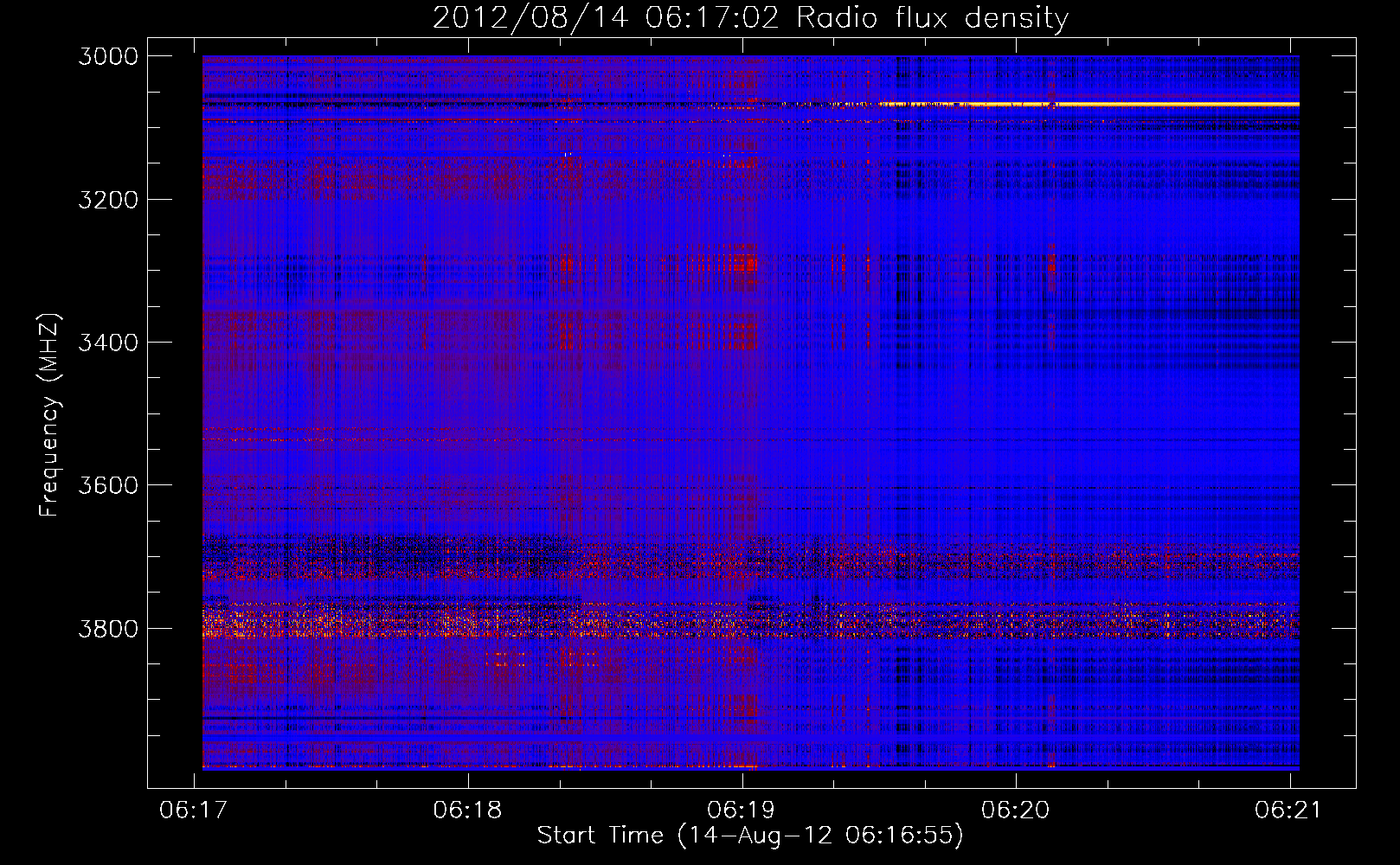Click the 3800 frequency tick label
1400x865 pixels.
(x=108, y=628)
